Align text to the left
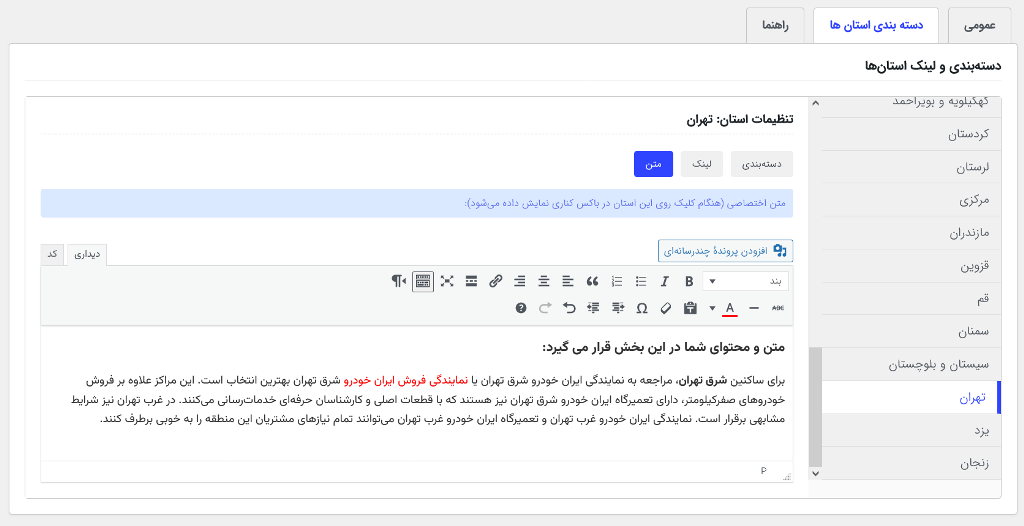The width and height of the screenshot is (1024, 526). [x=568, y=282]
